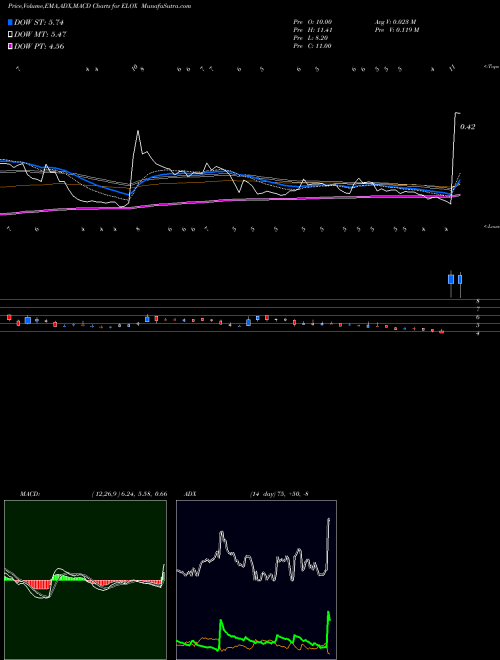Click the price line spike peak near 0.42
Image resolution: width=500 pixels, height=660 pixels.
coord(457,113)
